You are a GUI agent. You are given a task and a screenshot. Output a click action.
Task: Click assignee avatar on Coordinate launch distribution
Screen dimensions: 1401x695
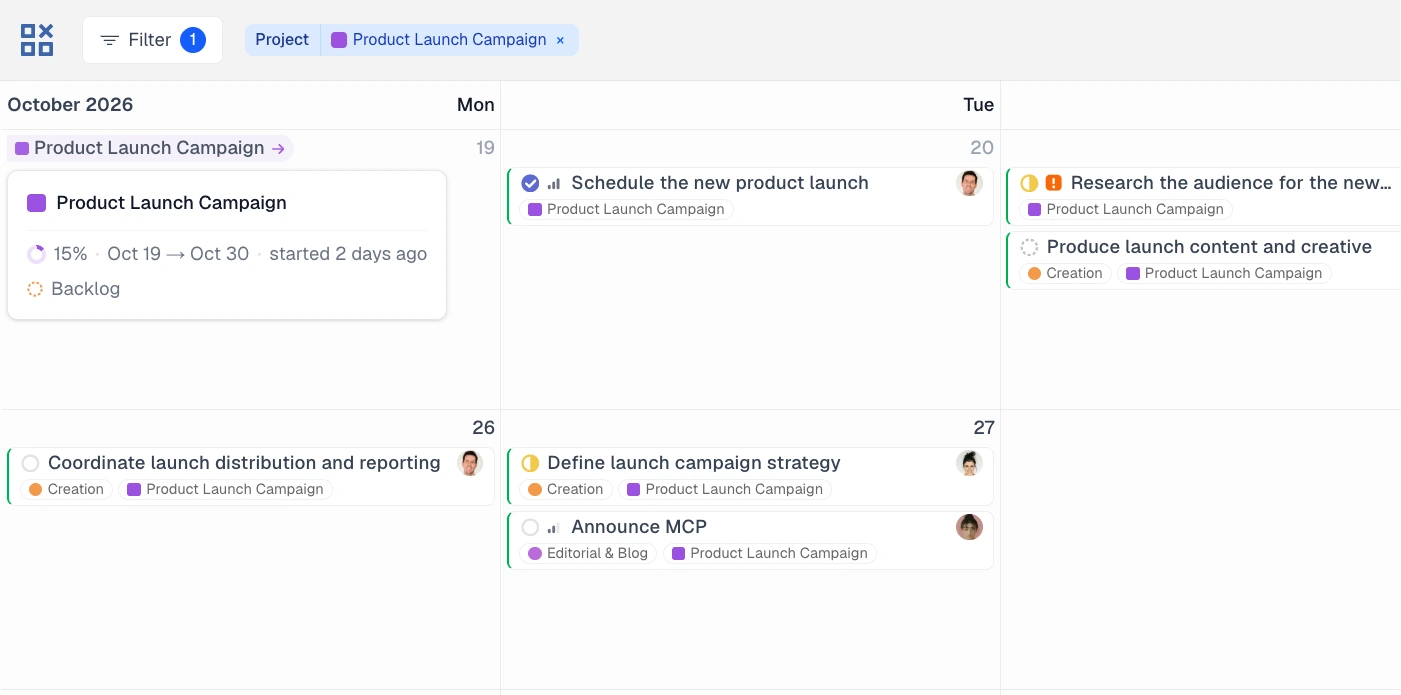click(470, 463)
